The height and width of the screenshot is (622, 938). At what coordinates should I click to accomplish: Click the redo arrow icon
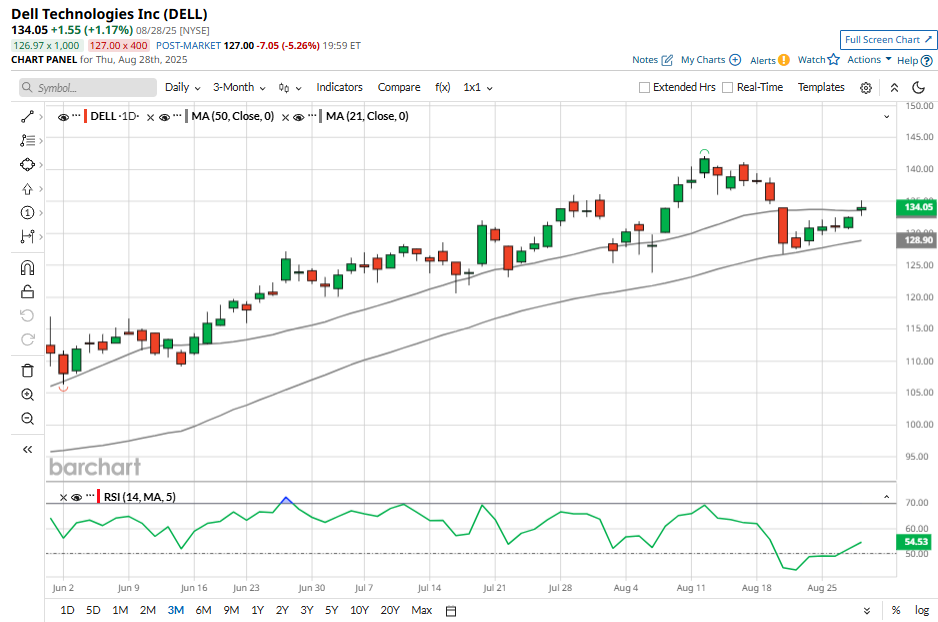click(x=27, y=340)
